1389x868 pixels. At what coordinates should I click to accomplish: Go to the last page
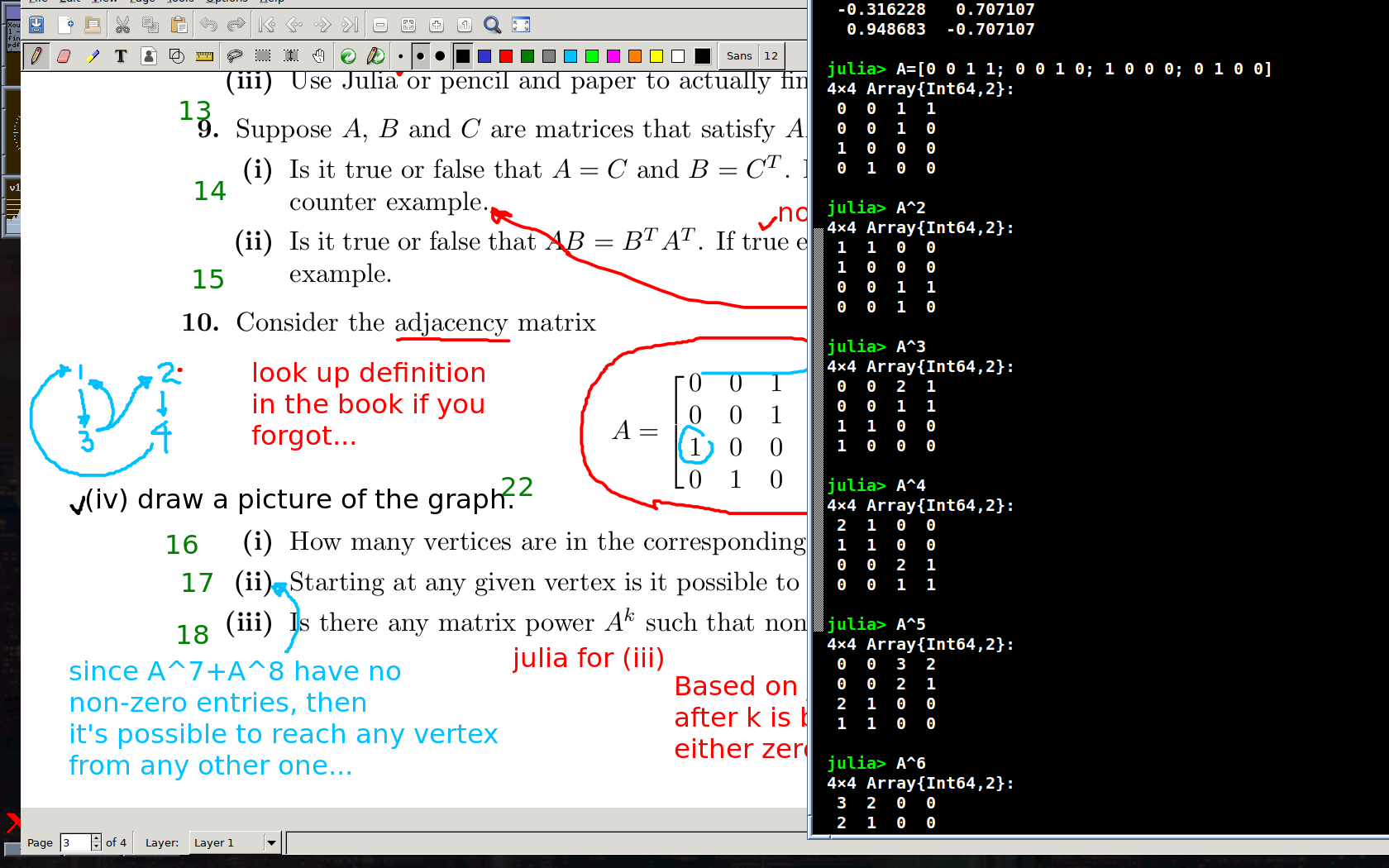[351, 25]
